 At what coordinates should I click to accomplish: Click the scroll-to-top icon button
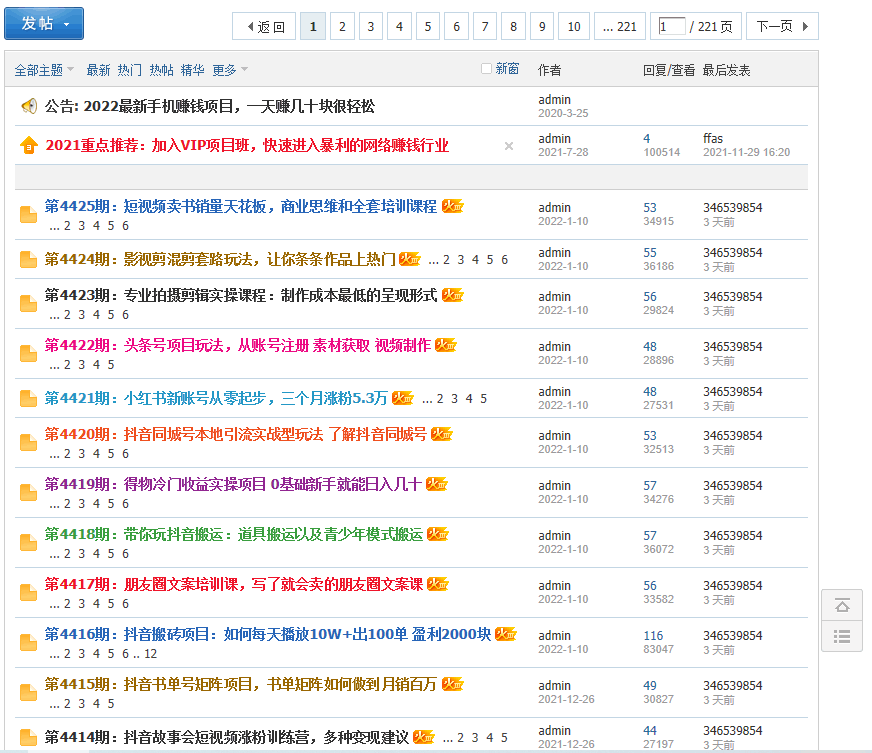pyautogui.click(x=842, y=605)
